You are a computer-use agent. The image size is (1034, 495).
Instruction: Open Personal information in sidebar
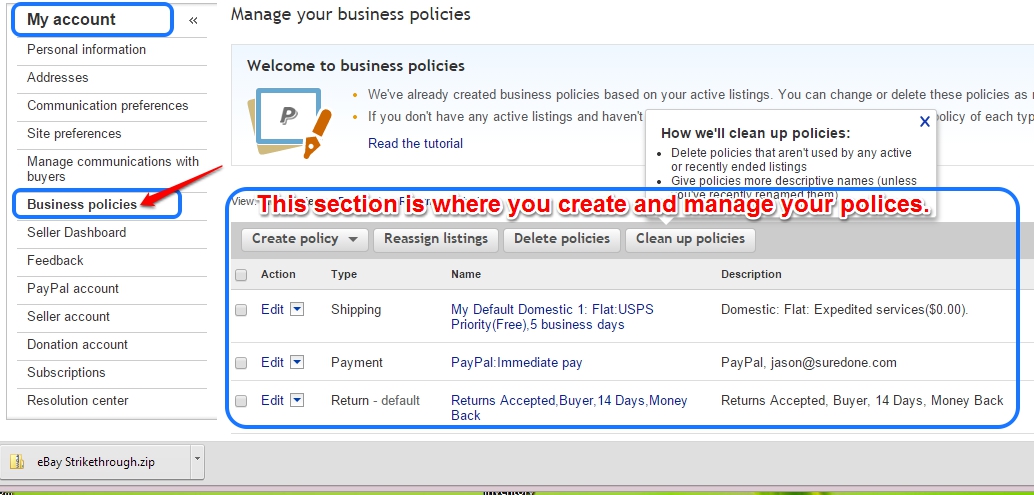pyautogui.click(x=86, y=49)
